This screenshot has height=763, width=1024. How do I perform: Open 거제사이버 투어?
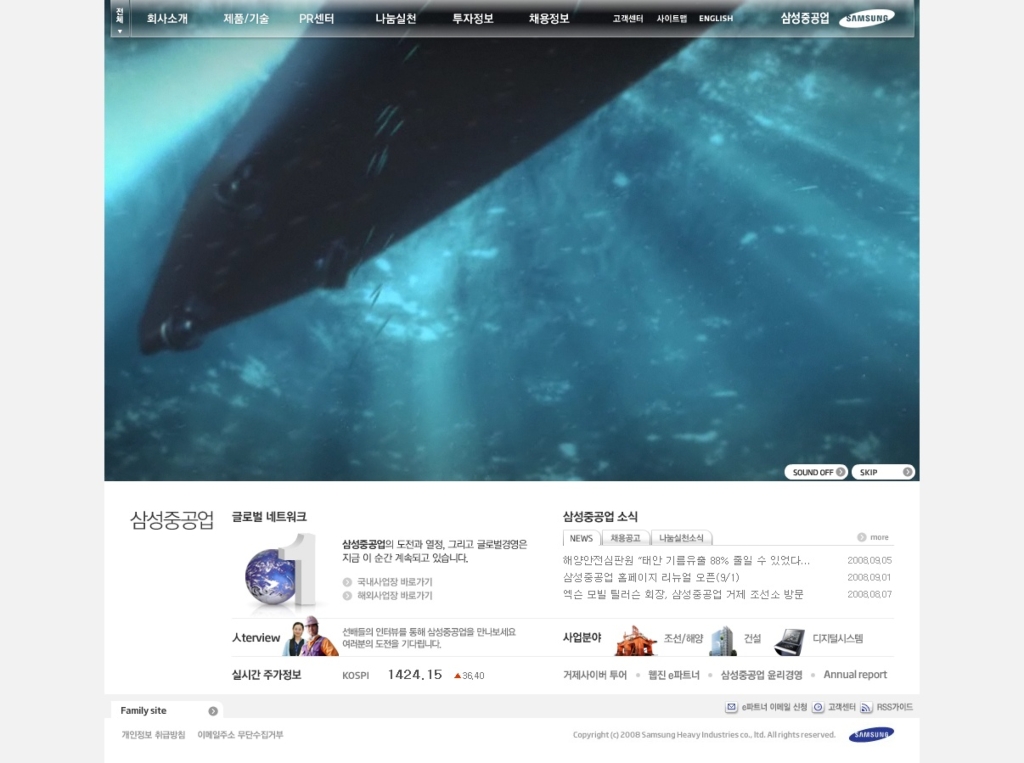(x=595, y=675)
